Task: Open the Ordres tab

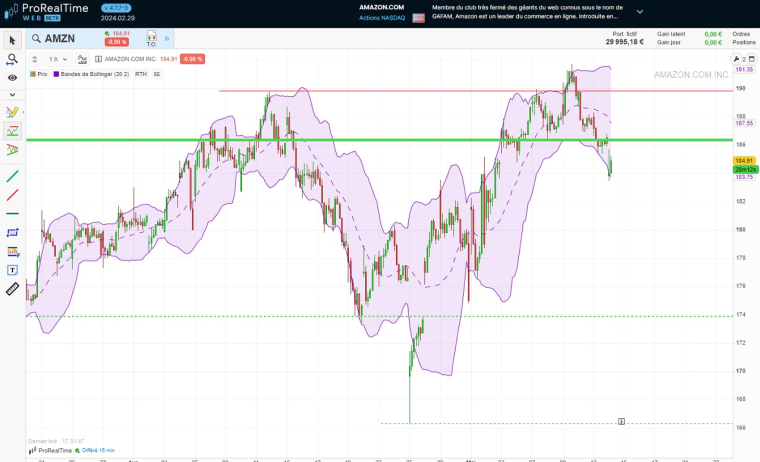Action: 741,34
